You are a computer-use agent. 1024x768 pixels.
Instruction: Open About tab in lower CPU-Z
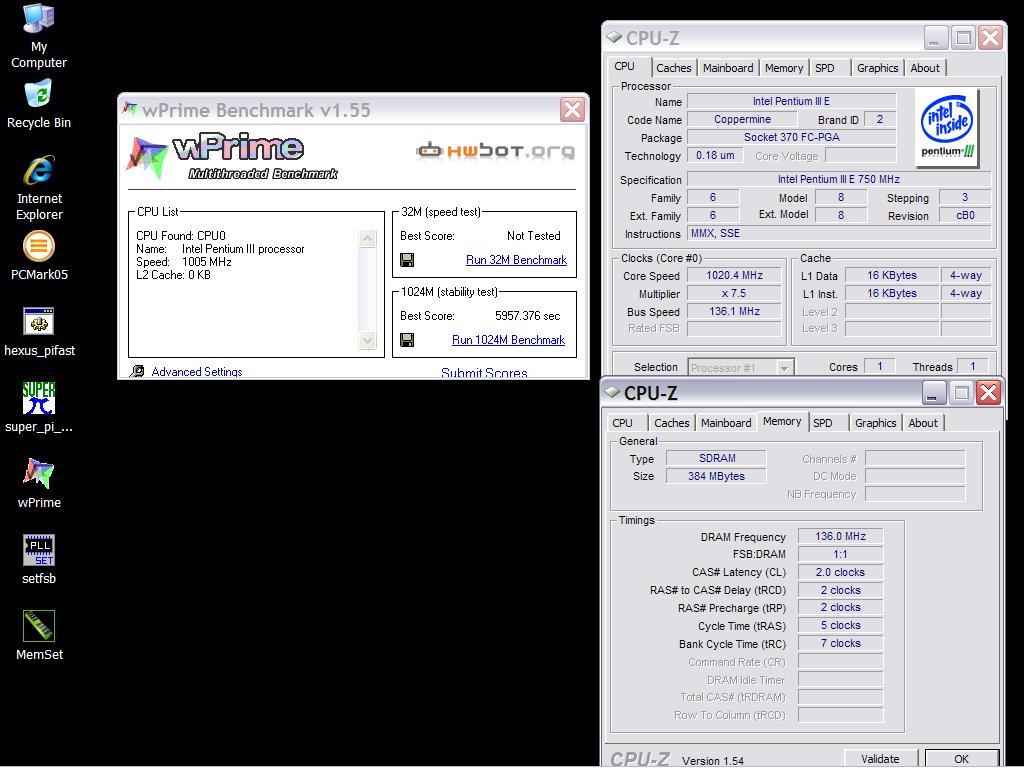(923, 423)
